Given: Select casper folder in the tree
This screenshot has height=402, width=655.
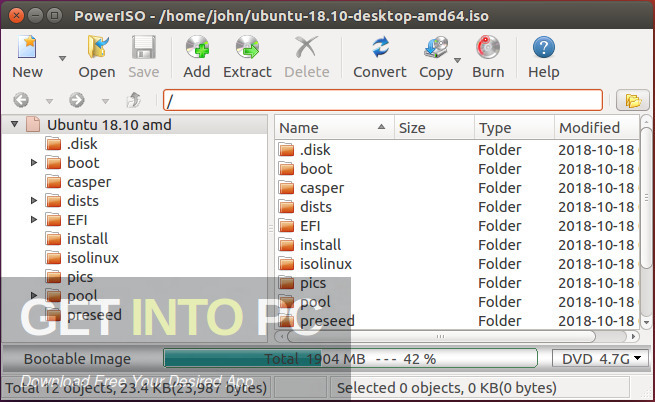Looking at the screenshot, I should click(89, 182).
